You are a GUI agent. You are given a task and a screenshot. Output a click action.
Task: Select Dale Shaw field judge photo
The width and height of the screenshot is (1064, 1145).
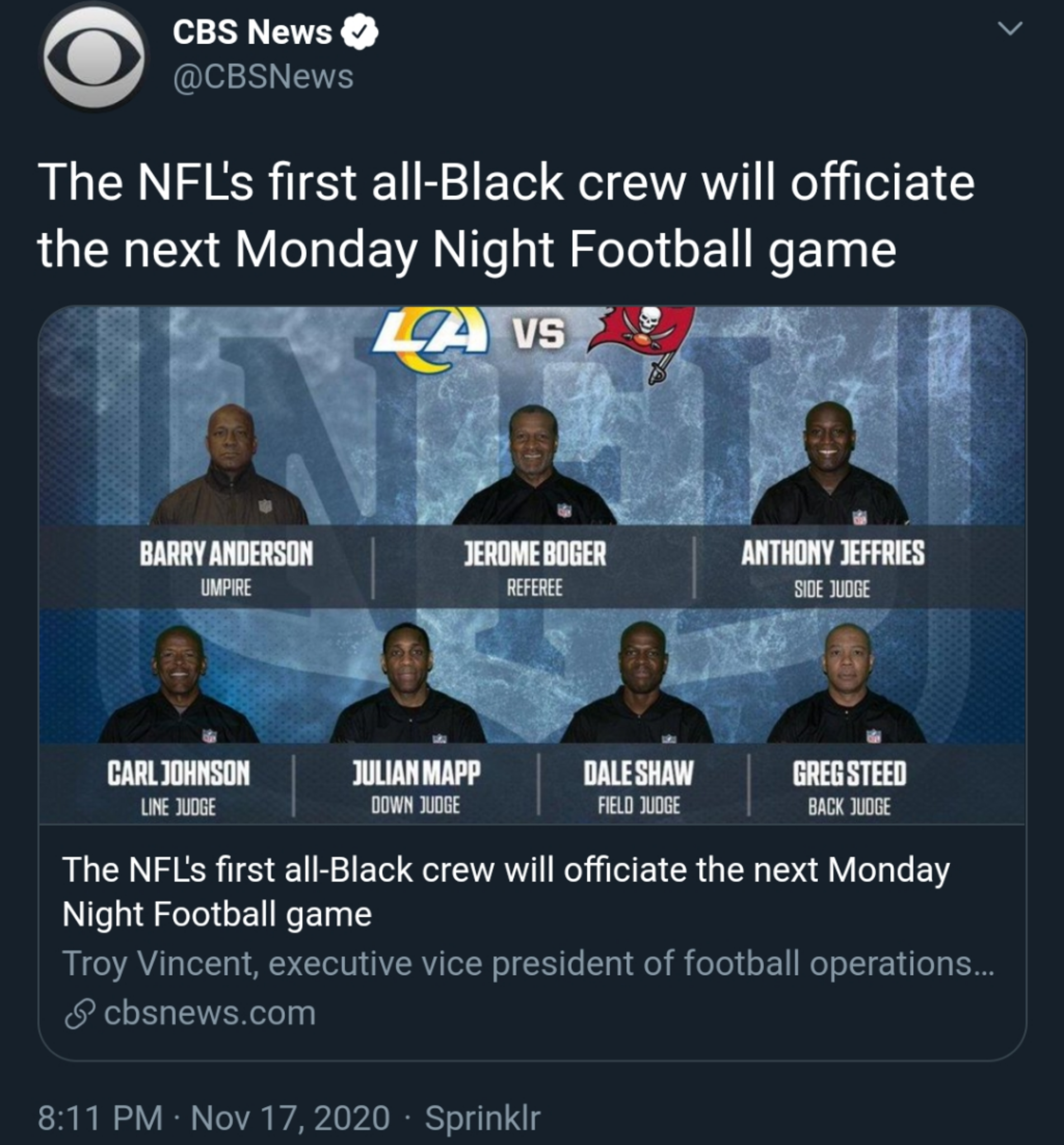[638, 683]
